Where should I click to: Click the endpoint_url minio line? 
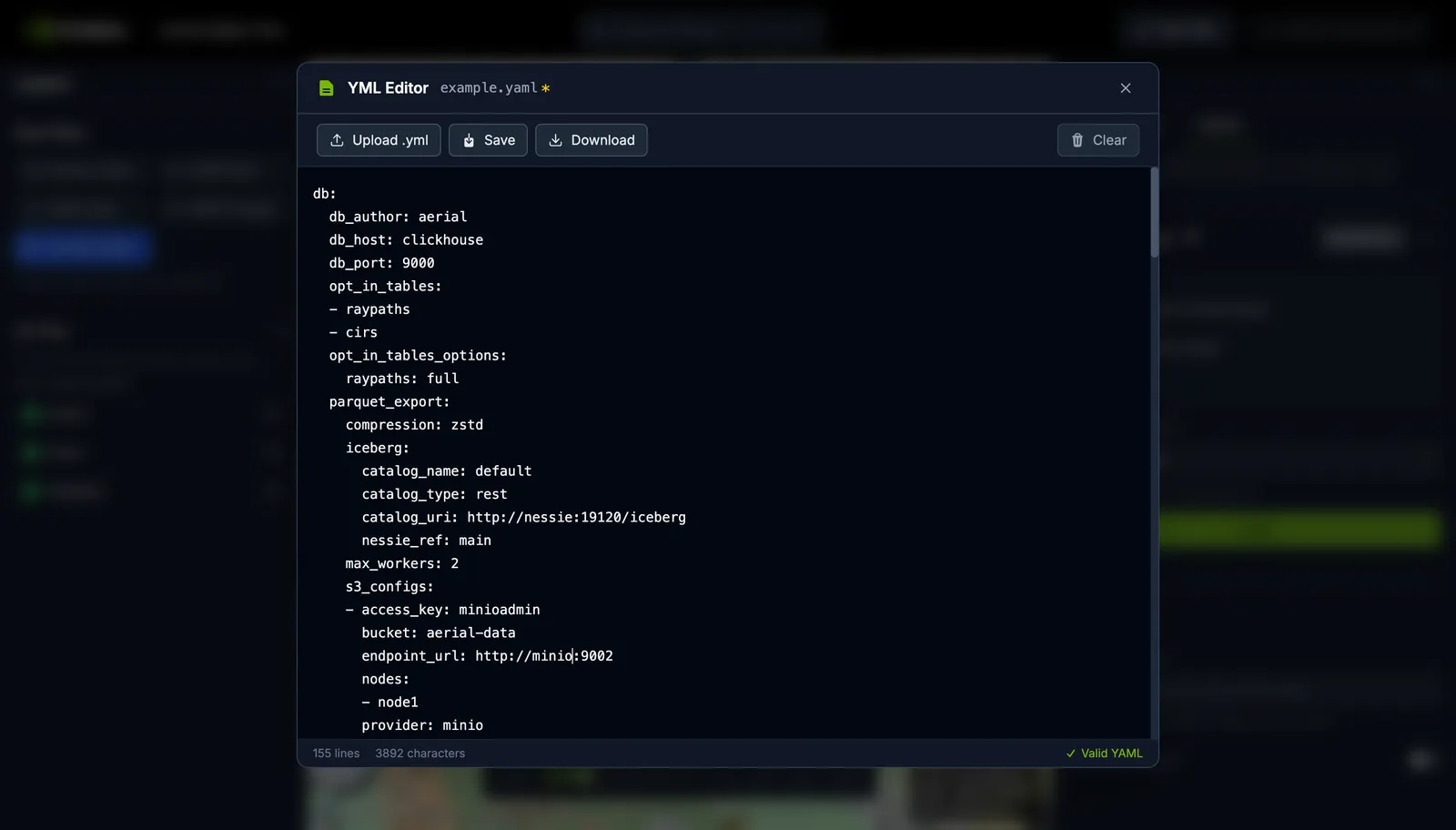coord(488,656)
